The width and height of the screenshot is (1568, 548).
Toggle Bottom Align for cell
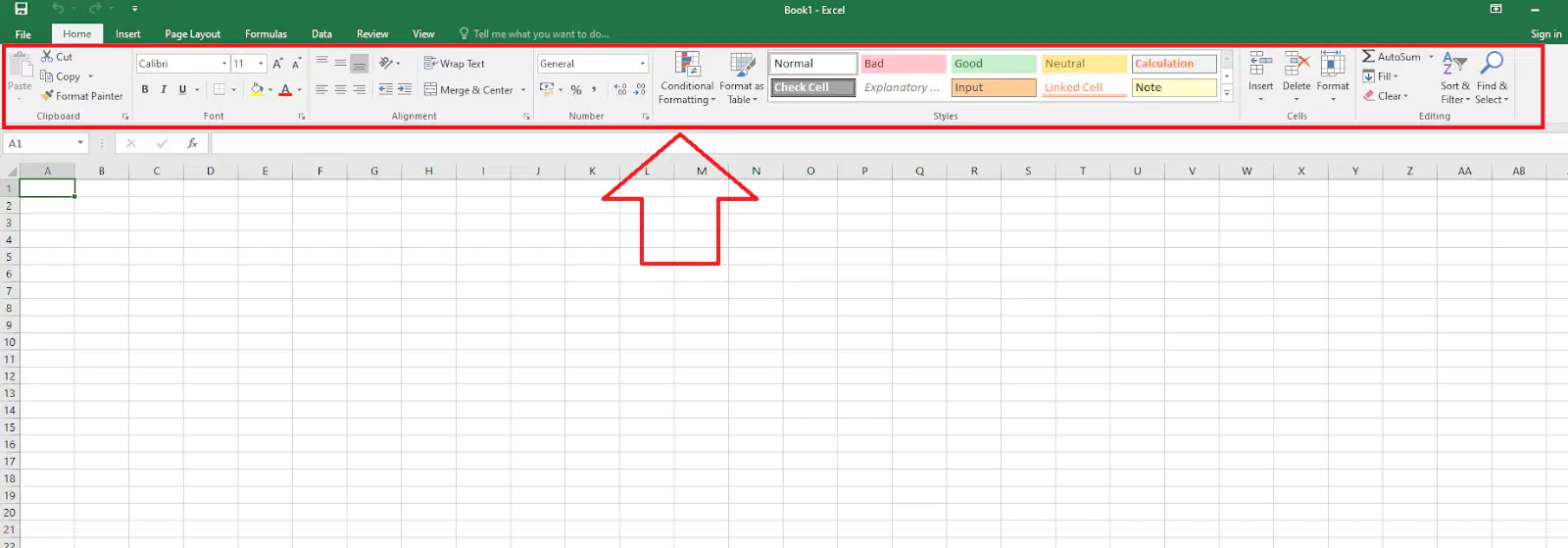(360, 64)
